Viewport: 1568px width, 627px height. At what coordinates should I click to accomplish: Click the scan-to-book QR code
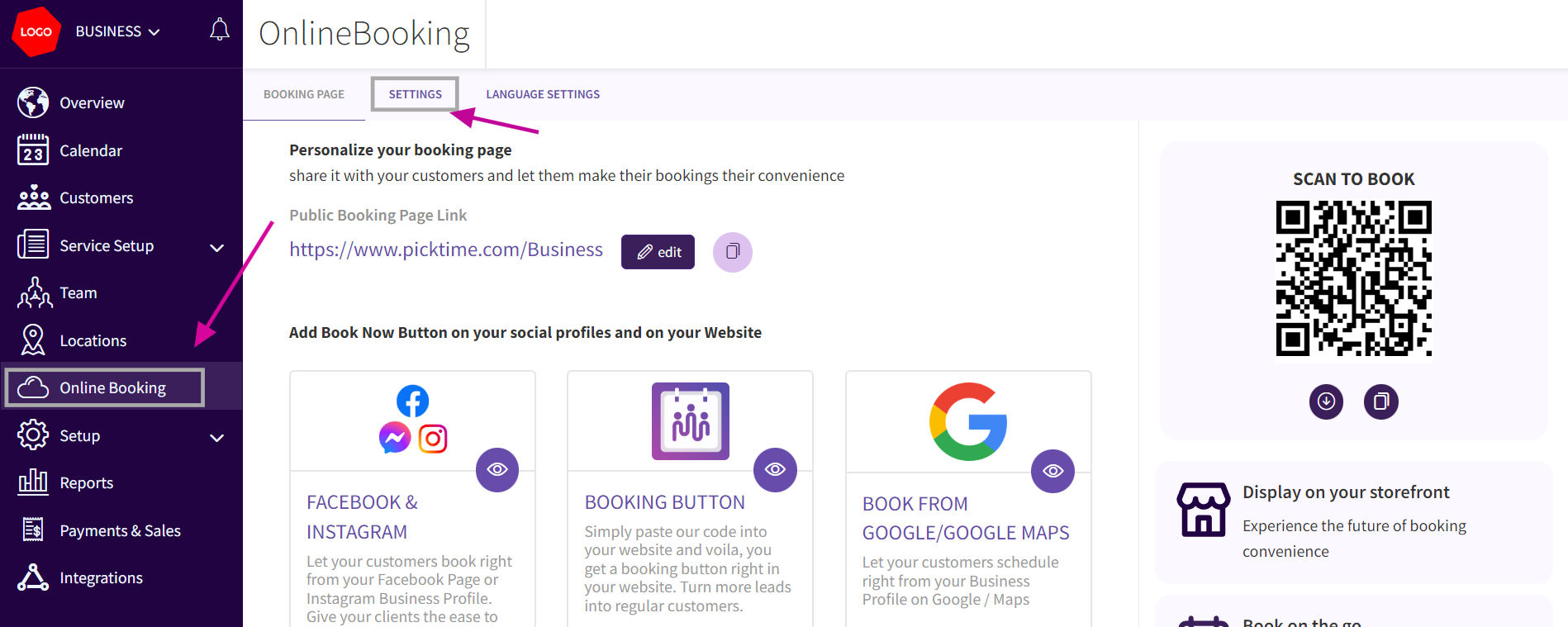[1353, 278]
